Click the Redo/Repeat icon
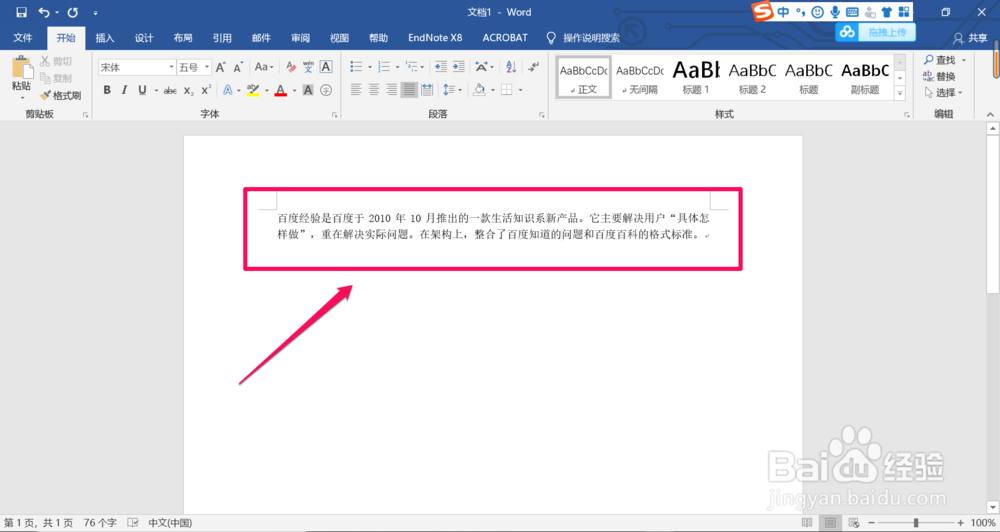 click(73, 12)
